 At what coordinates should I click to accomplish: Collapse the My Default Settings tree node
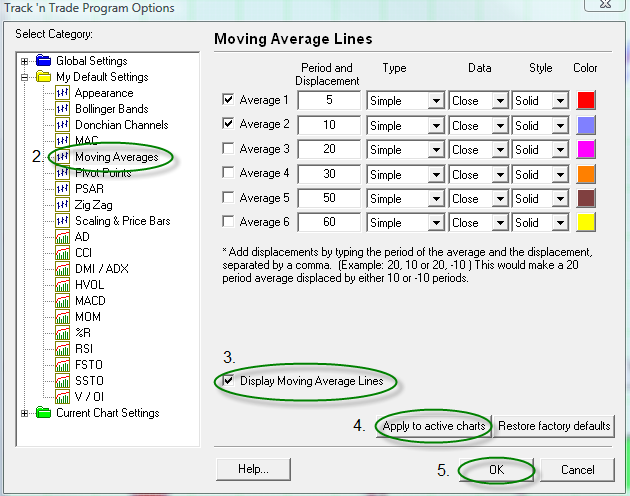point(25,77)
